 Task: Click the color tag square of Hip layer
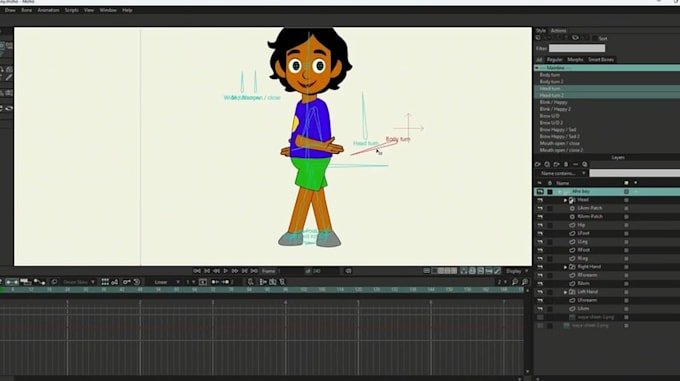(626, 225)
